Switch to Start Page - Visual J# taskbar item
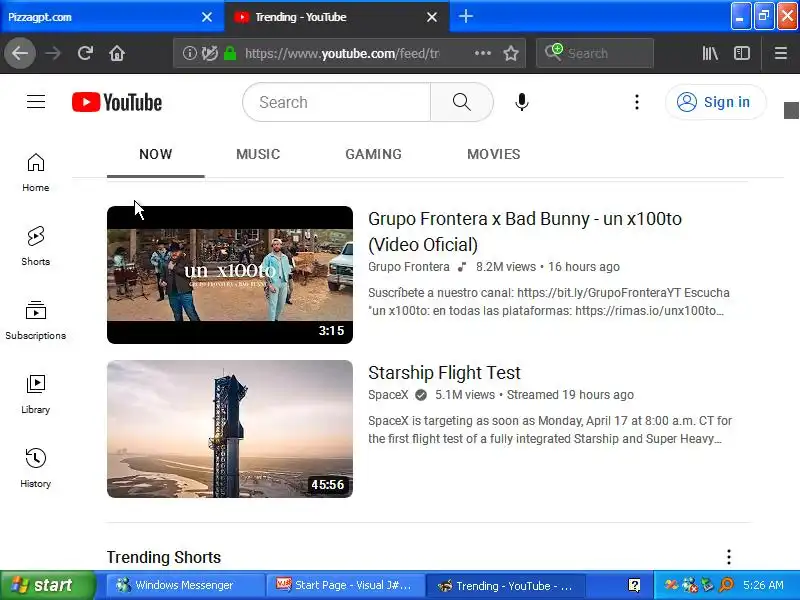 [345, 585]
